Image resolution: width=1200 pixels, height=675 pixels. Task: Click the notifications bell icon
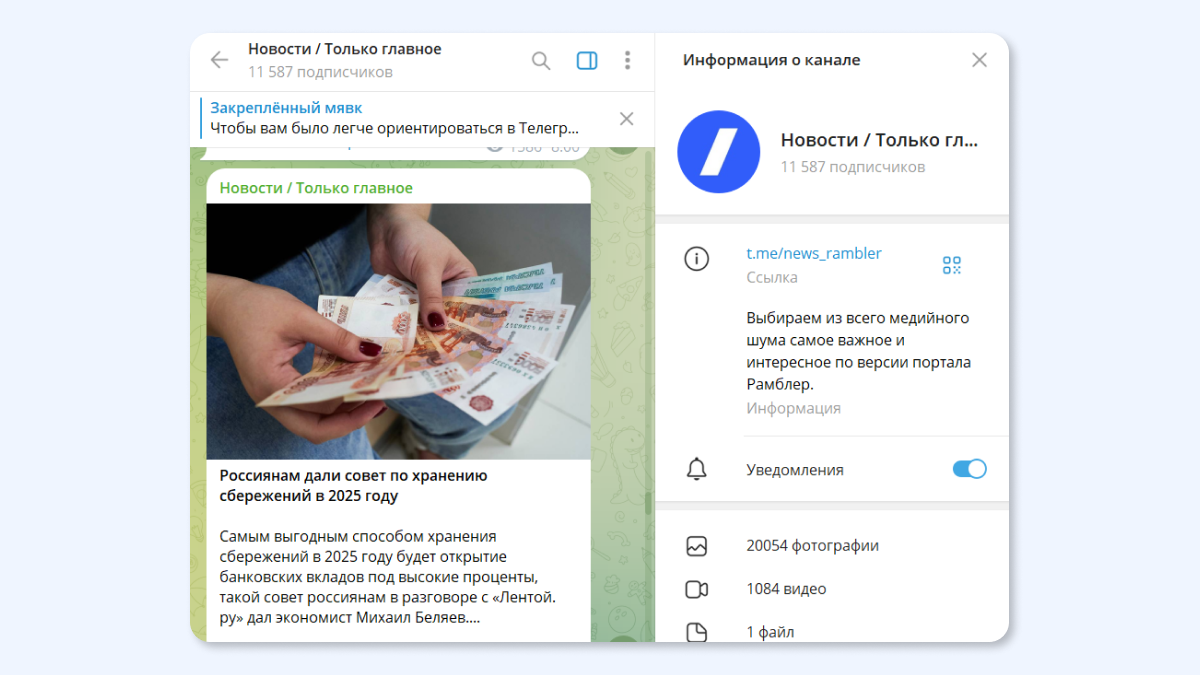[x=696, y=470]
